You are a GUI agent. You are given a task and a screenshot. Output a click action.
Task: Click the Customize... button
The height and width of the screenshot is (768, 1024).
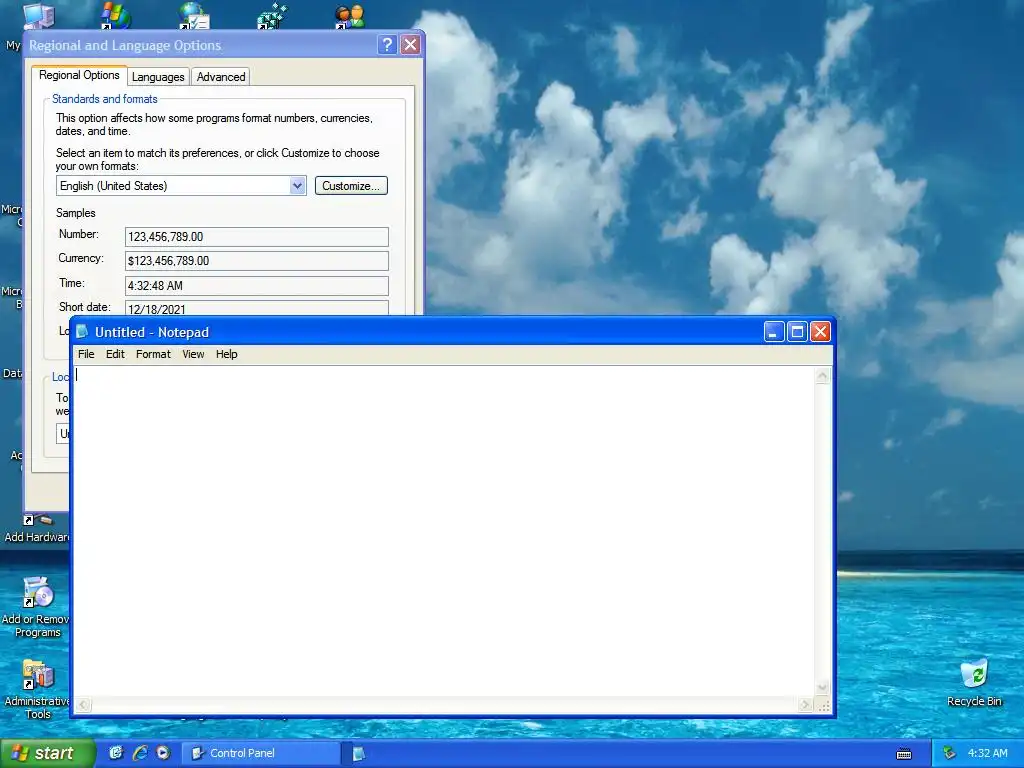tap(351, 185)
